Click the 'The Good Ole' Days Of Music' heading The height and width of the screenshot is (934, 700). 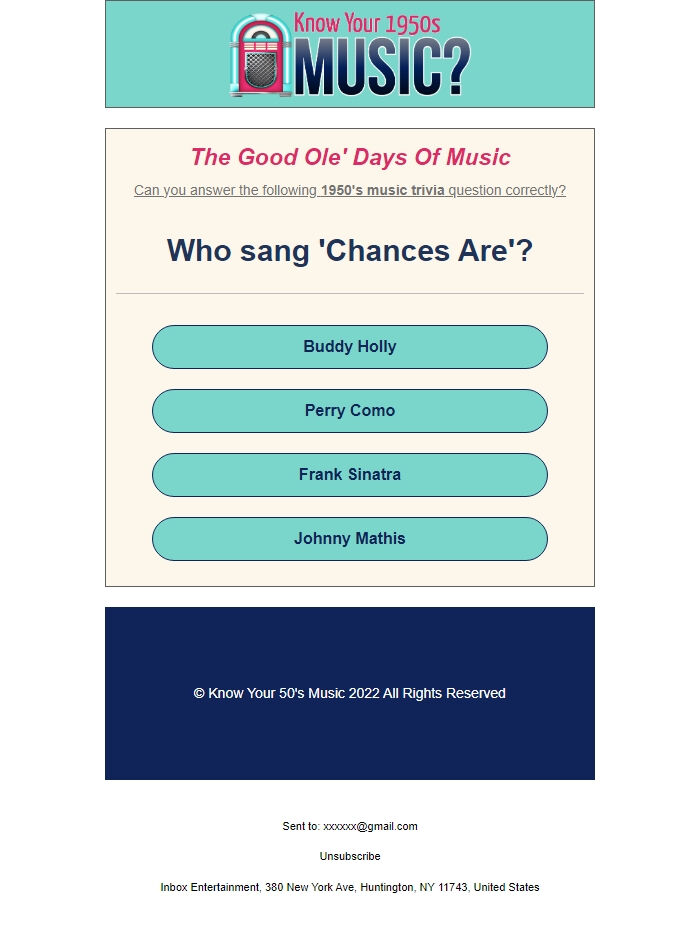[350, 157]
